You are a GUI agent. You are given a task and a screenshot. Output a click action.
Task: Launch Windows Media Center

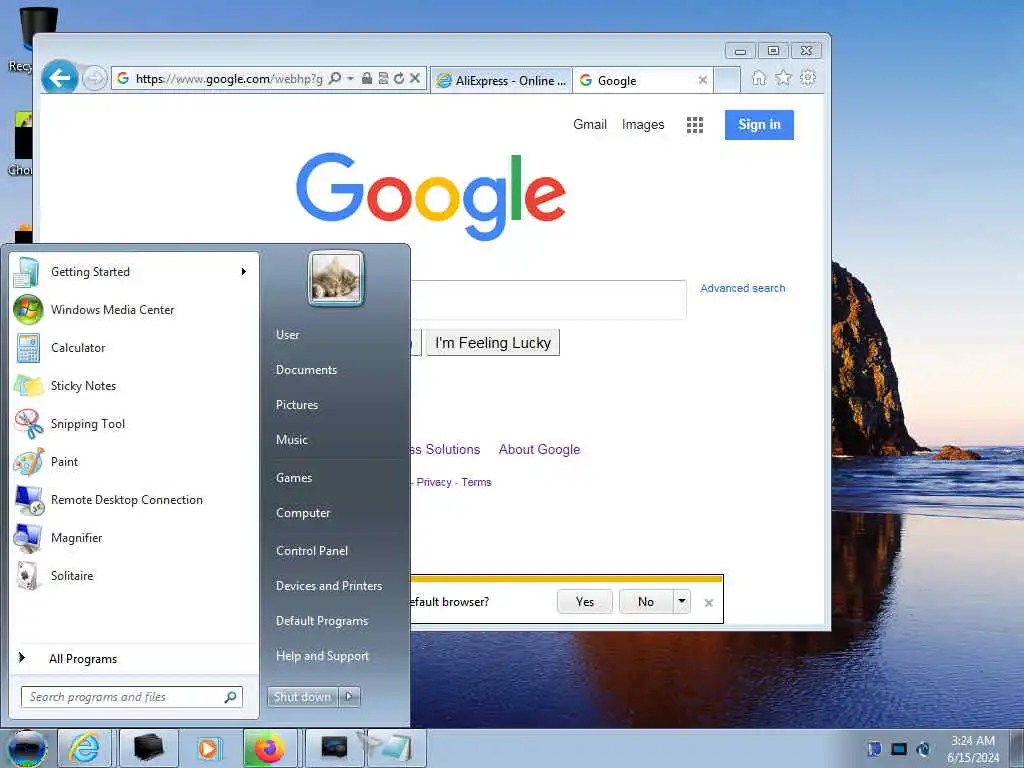(134, 310)
